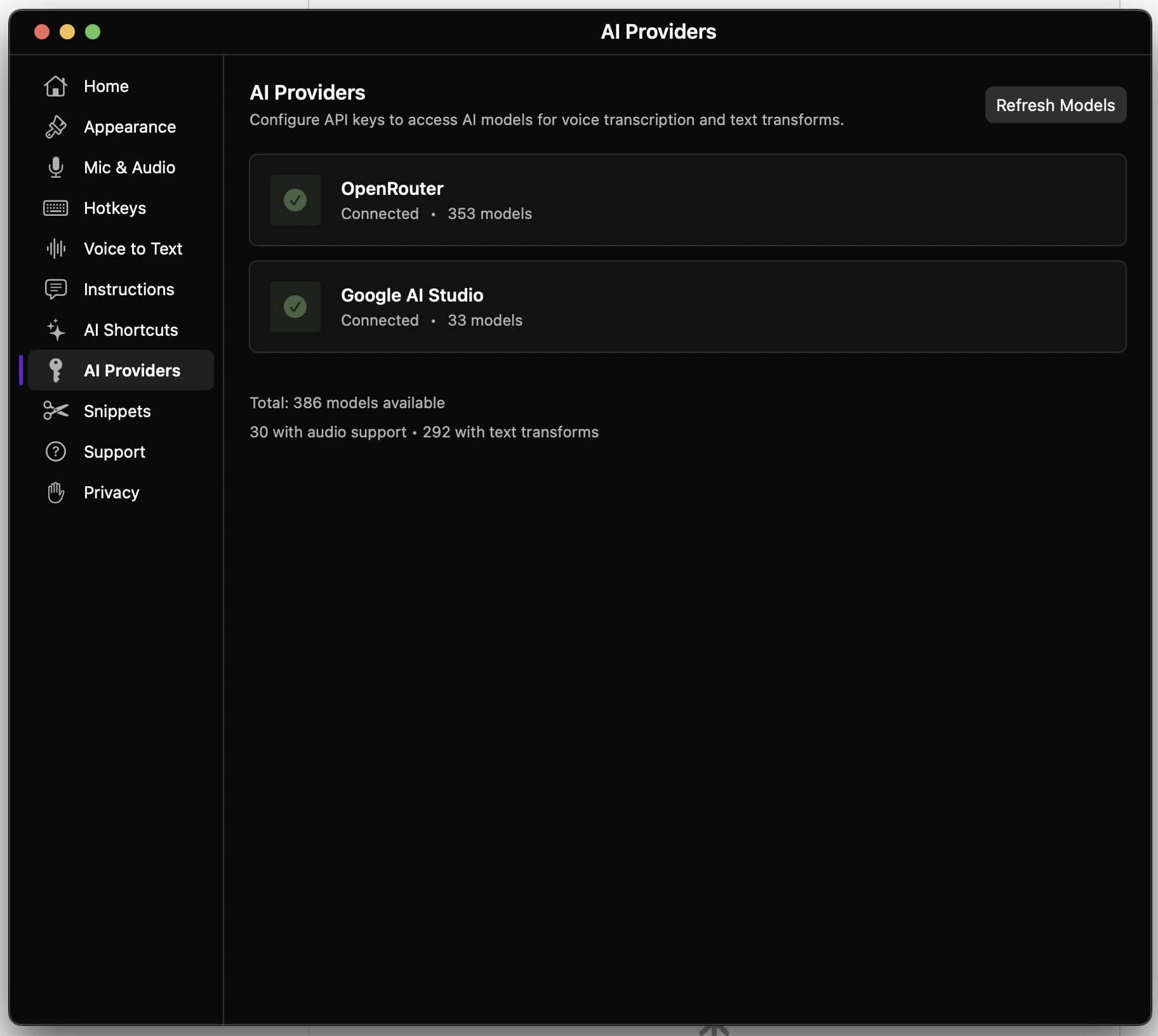Click the OpenRouter connected checkmark badge

pos(295,200)
